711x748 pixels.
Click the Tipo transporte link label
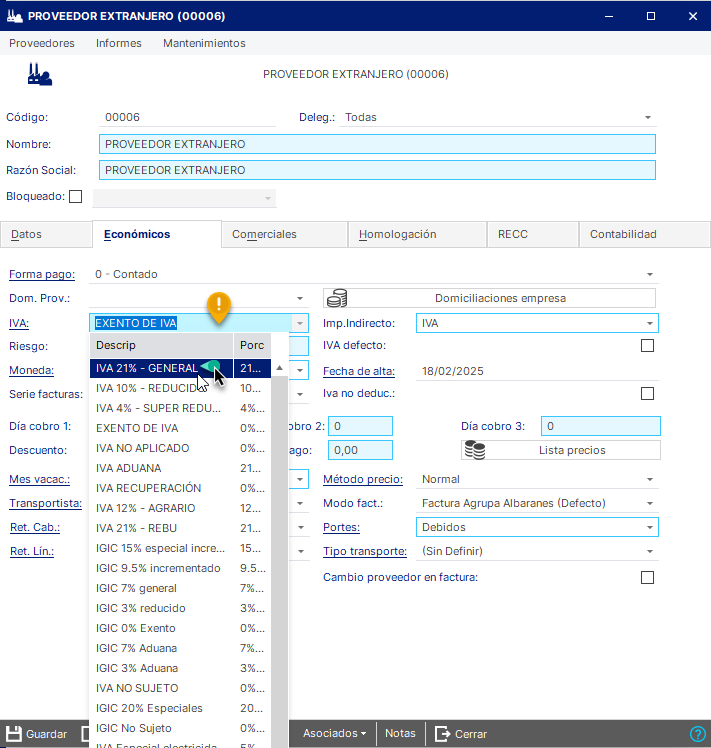click(x=365, y=551)
